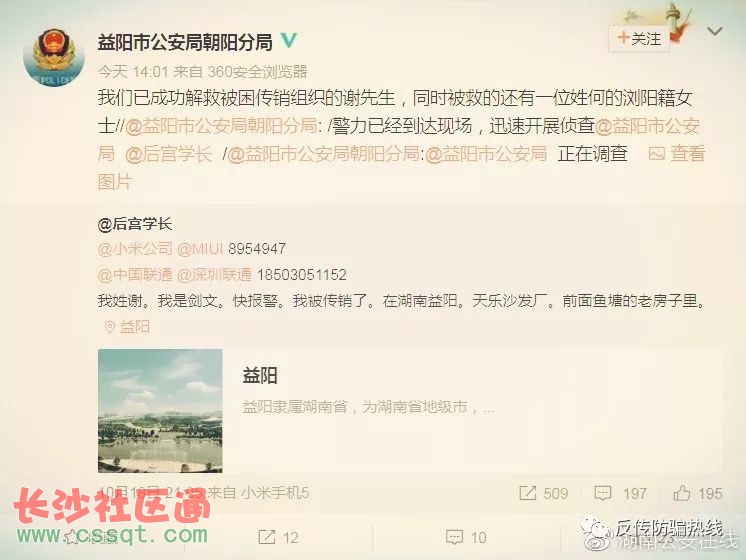Open the 益阳市公安局朝阳分局 account name
The image size is (746, 560).
click(x=185, y=42)
